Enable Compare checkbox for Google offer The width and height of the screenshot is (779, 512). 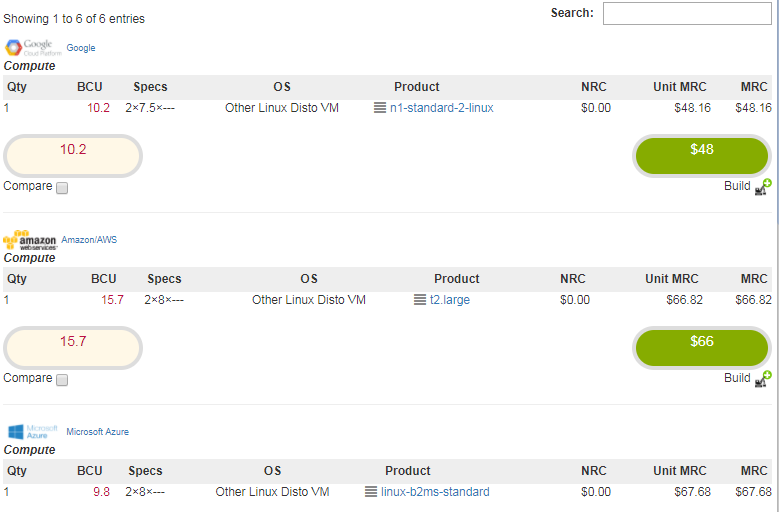click(x=62, y=188)
